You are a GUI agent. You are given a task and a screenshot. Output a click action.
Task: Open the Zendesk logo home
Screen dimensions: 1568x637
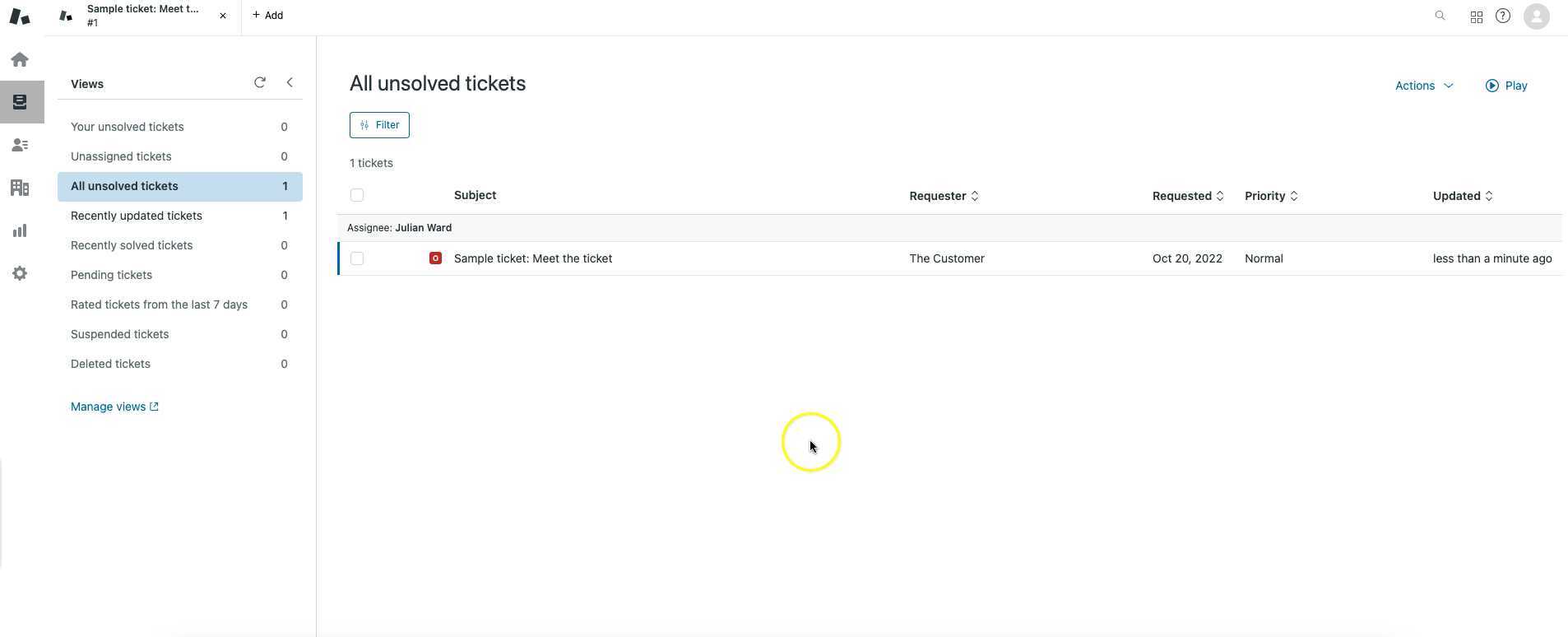(20, 16)
